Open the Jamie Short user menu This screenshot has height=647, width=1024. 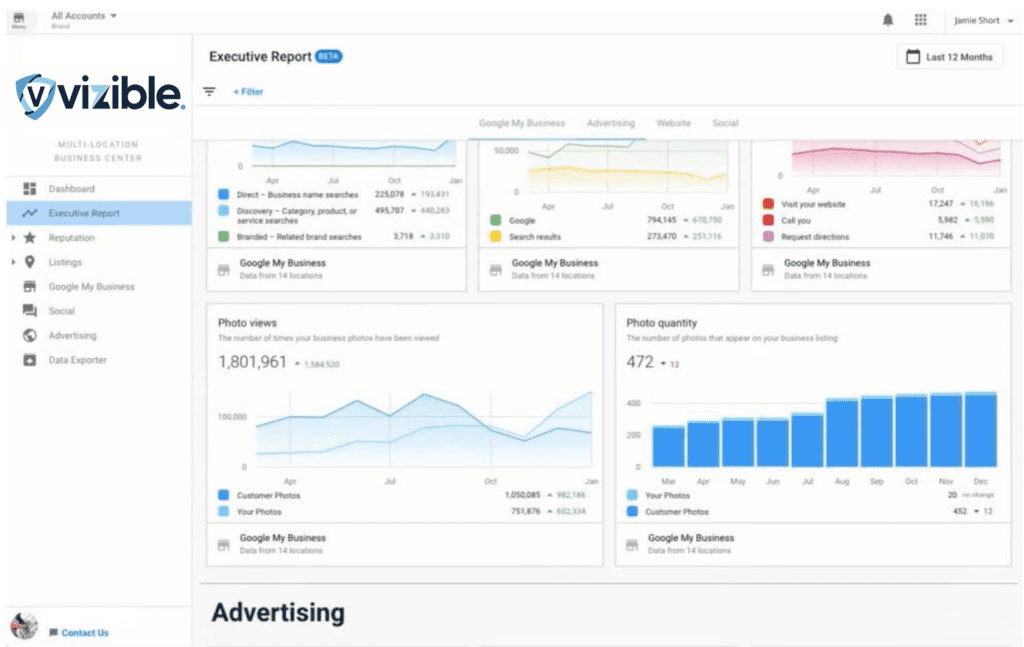[x=984, y=20]
